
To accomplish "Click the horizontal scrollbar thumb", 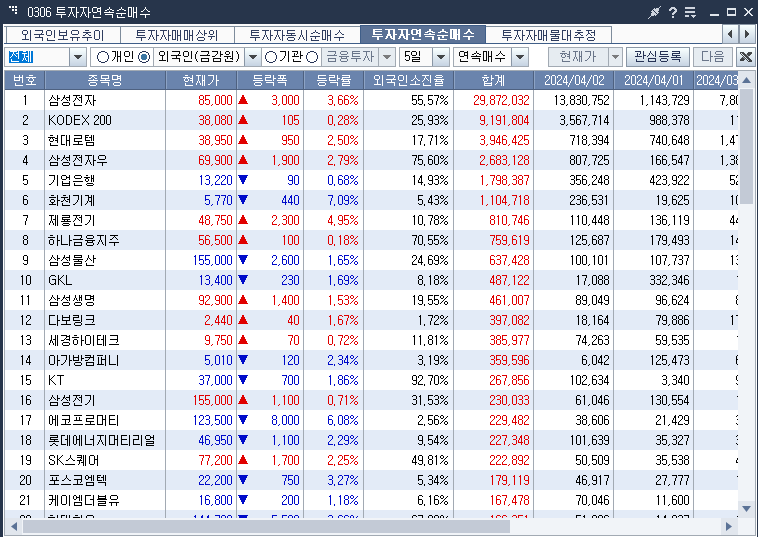I will [x=266, y=526].
